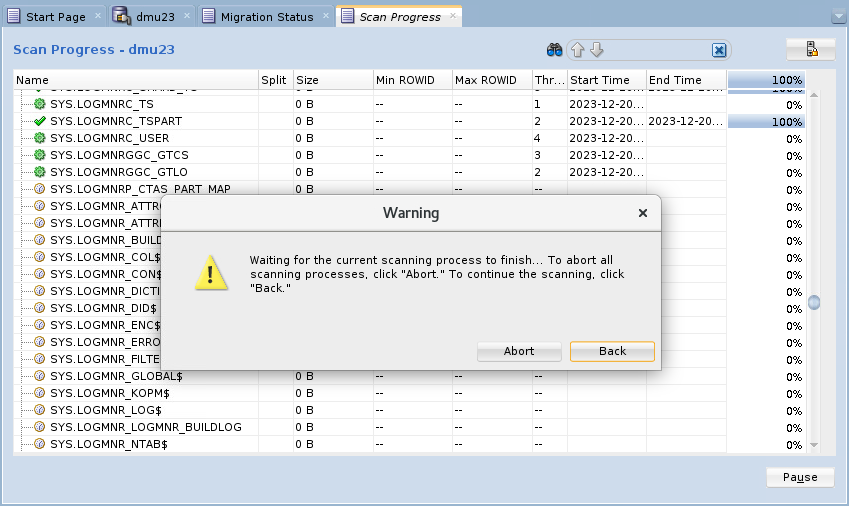
Task: Select the Scan Progress tab
Action: point(400,17)
